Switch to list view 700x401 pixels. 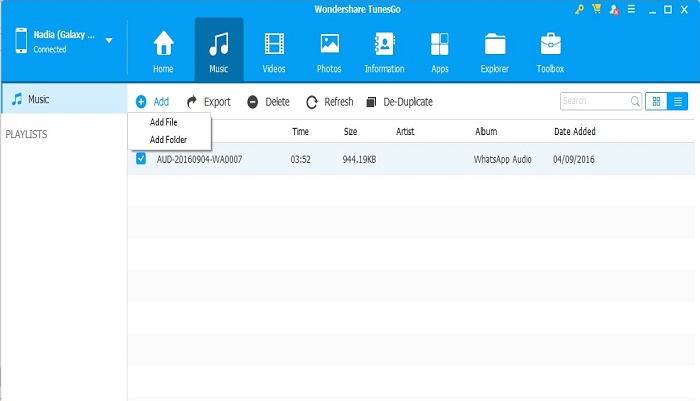click(x=678, y=101)
